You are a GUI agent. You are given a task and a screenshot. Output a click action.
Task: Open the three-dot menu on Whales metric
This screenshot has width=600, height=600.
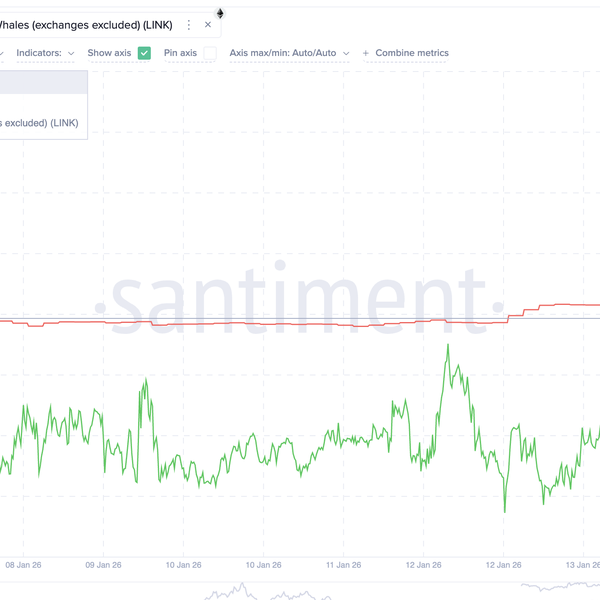coord(189,25)
